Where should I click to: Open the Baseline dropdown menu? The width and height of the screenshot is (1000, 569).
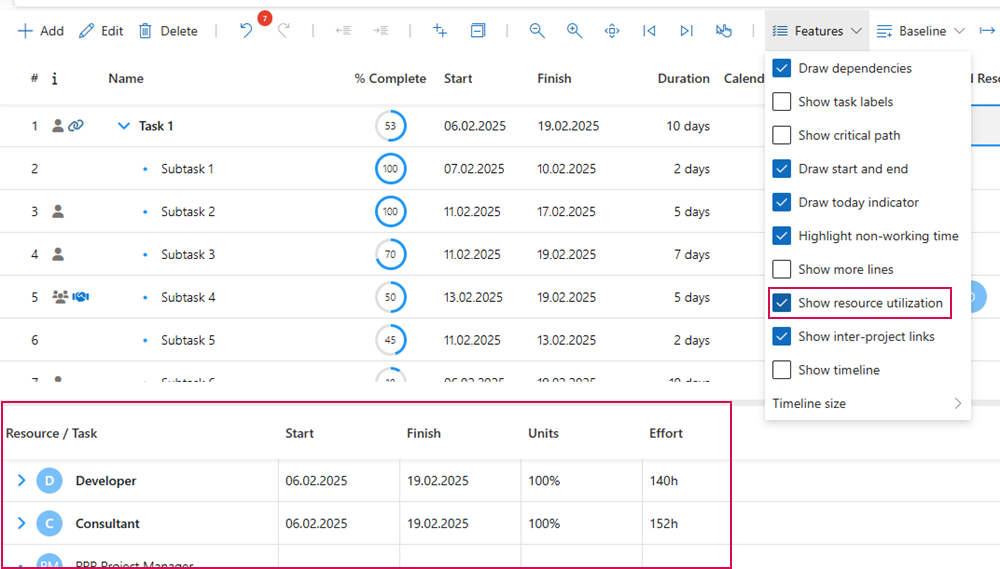[920, 31]
